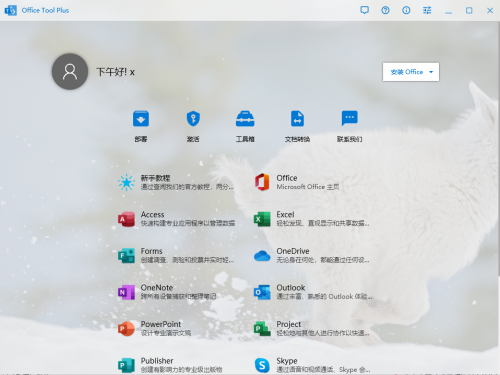Click the vertical scrollbar on right edge
This screenshot has height=375, width=500.
pyautogui.click(x=499, y=150)
